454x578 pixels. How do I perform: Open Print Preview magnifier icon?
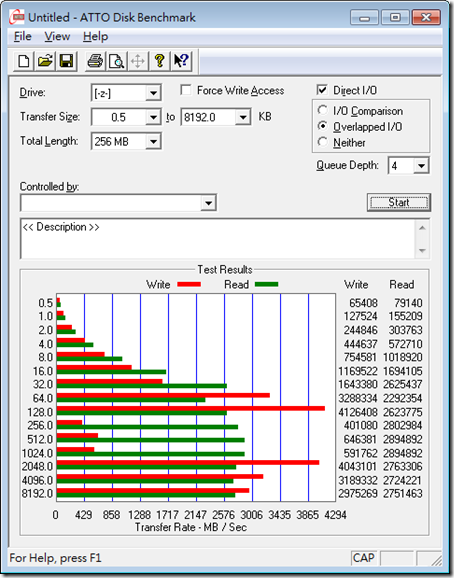click(x=116, y=61)
